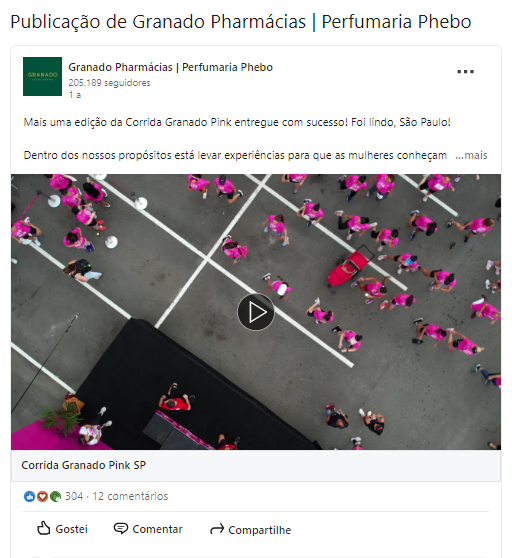
Task: Click the aerial runners video thumbnail
Action: (x=256, y=312)
